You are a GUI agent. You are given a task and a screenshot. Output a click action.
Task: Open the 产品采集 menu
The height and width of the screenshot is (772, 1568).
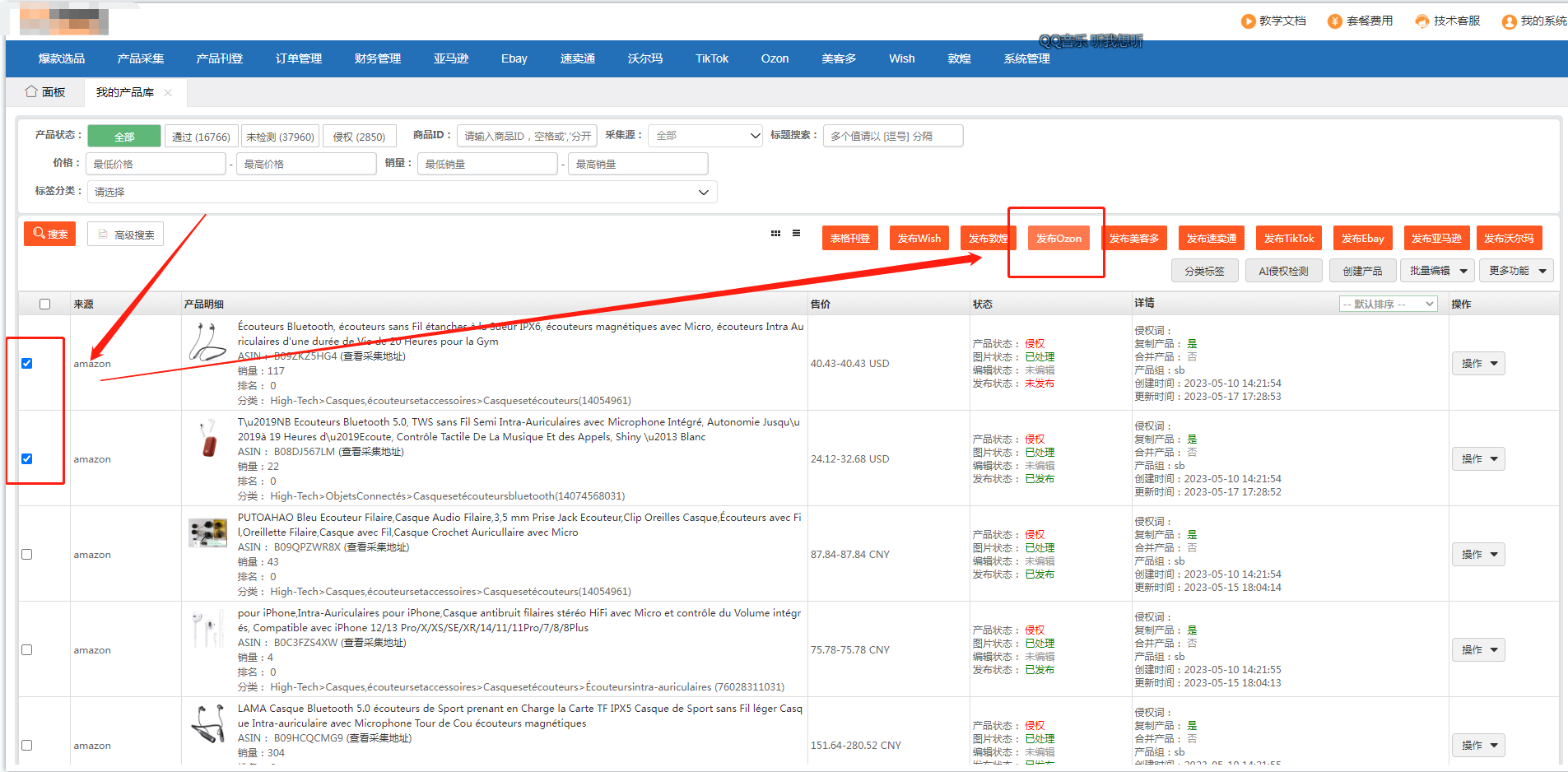141,58
